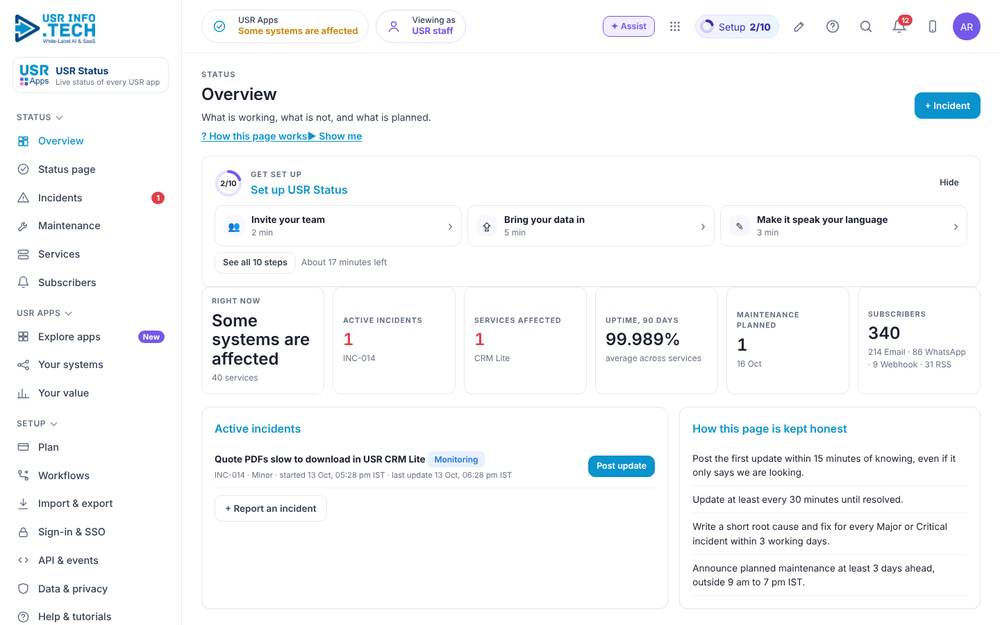Viewport: 1000px width, 625px height.
Task: Open USR Apps systems status pill
Action: (x=285, y=26)
